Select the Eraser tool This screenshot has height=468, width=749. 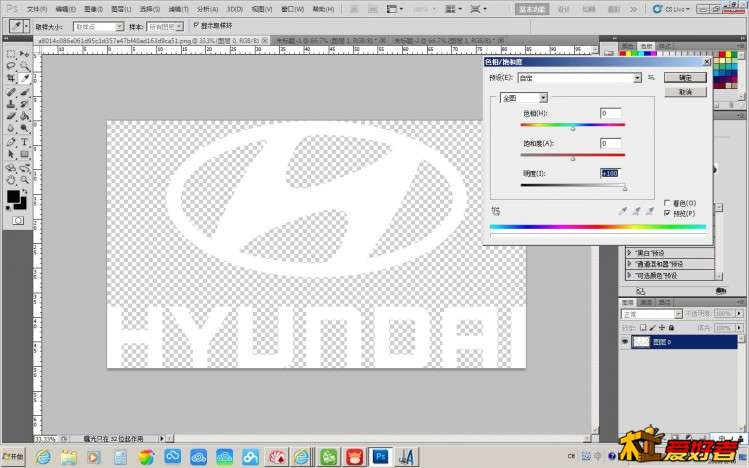point(11,116)
